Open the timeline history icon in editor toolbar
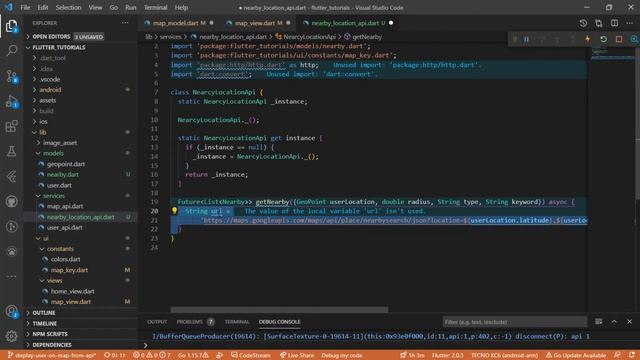The image size is (640, 360). click(583, 23)
